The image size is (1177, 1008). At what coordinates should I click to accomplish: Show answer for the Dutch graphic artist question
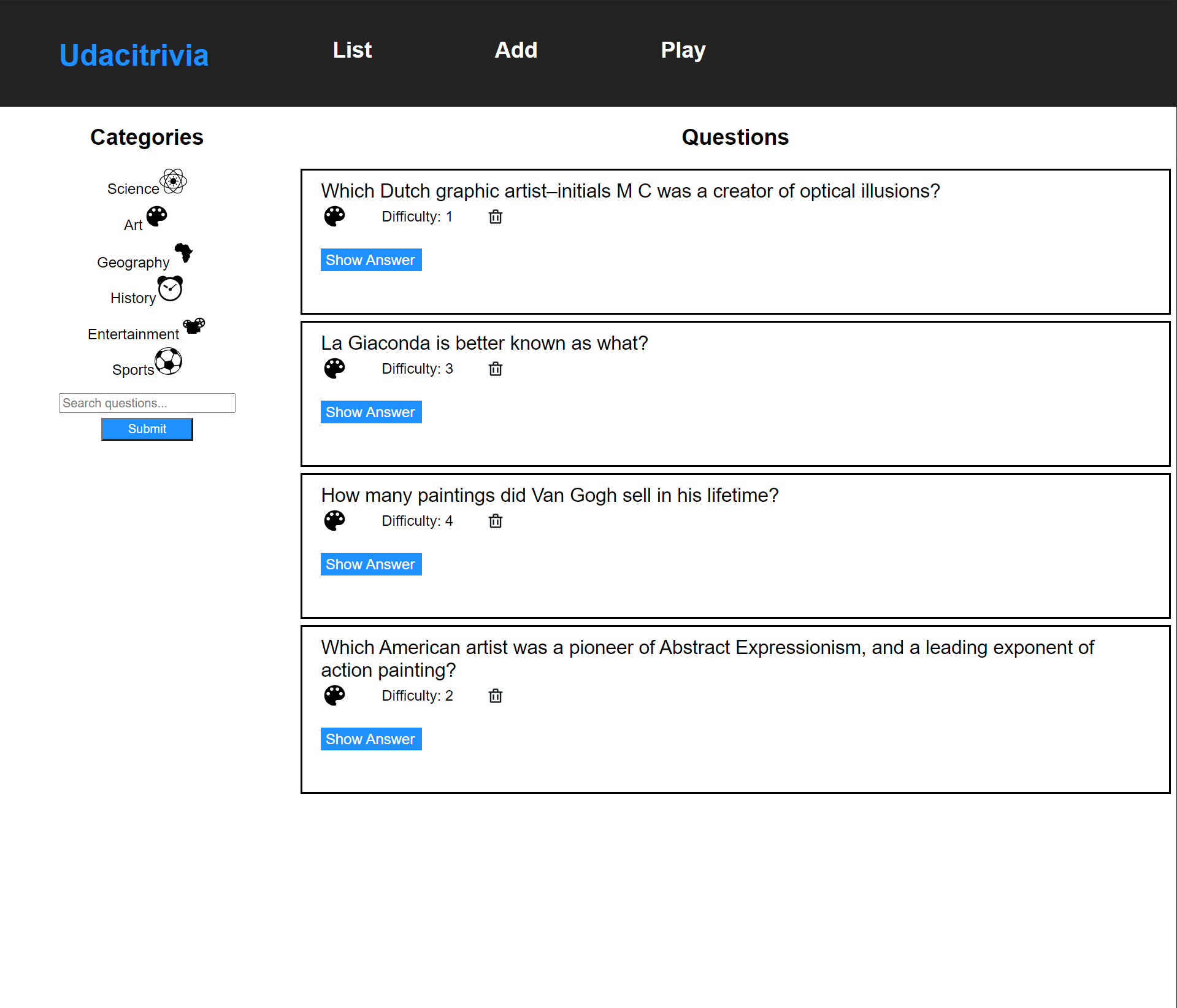[x=370, y=260]
